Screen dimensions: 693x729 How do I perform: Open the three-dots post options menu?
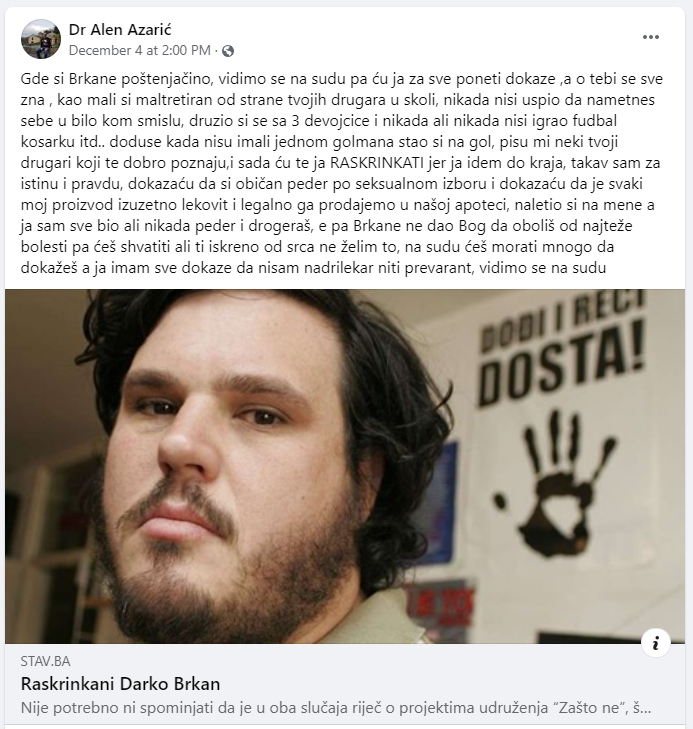pos(650,37)
